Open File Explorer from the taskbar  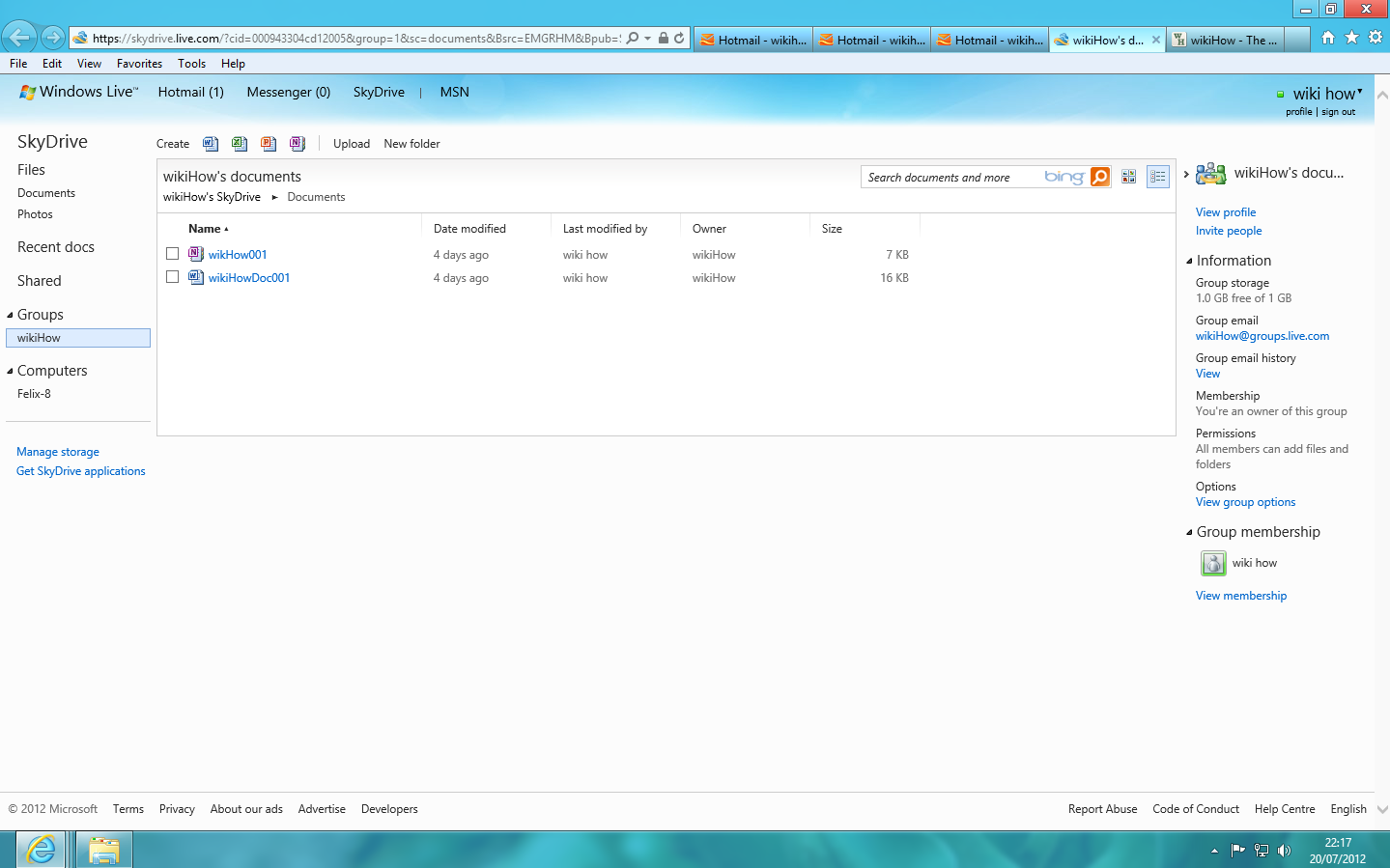[x=103, y=850]
